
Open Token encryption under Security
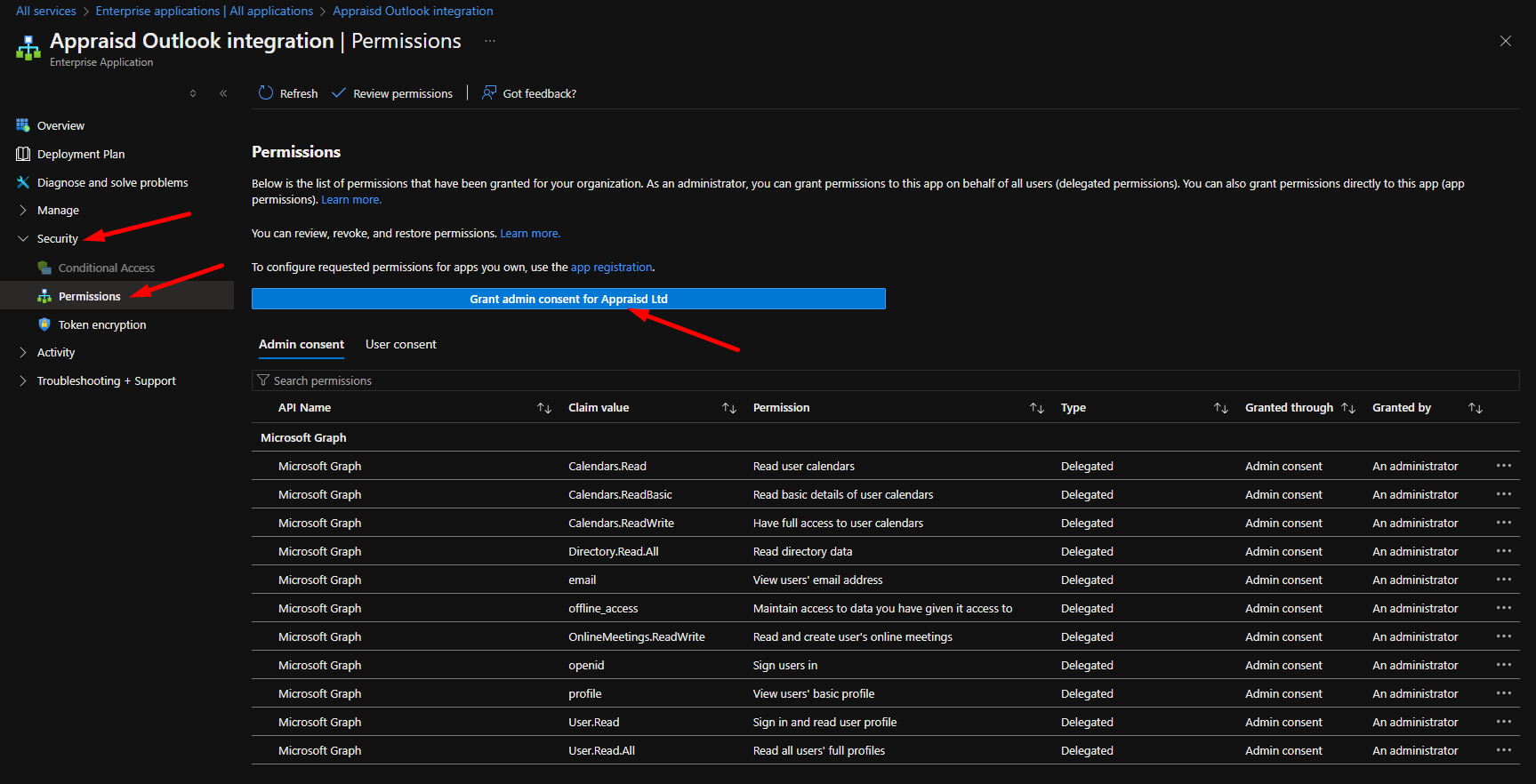(x=101, y=324)
